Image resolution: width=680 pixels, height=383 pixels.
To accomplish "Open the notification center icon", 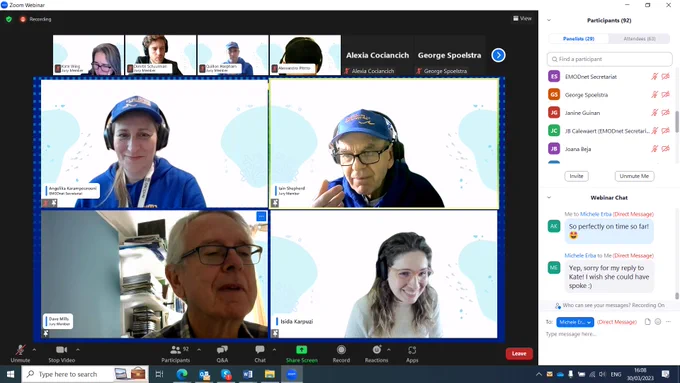I will tap(666, 374).
